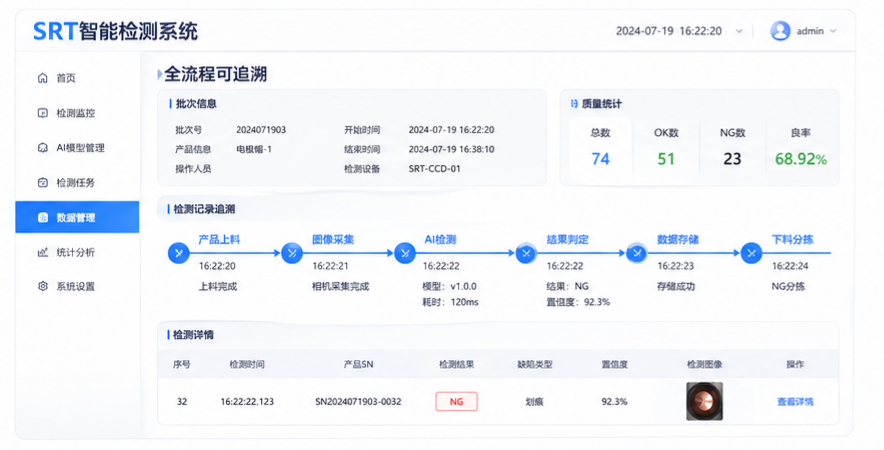
Task: Click the NG数 23 statistic
Action: click(732, 147)
